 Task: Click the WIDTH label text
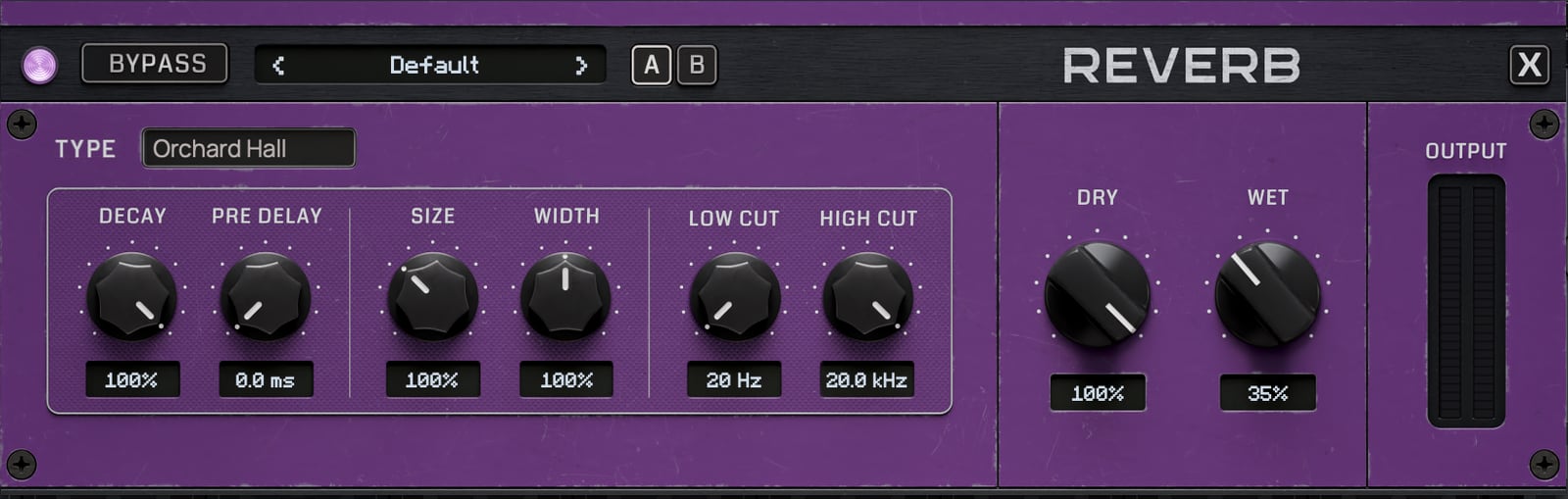(566, 216)
